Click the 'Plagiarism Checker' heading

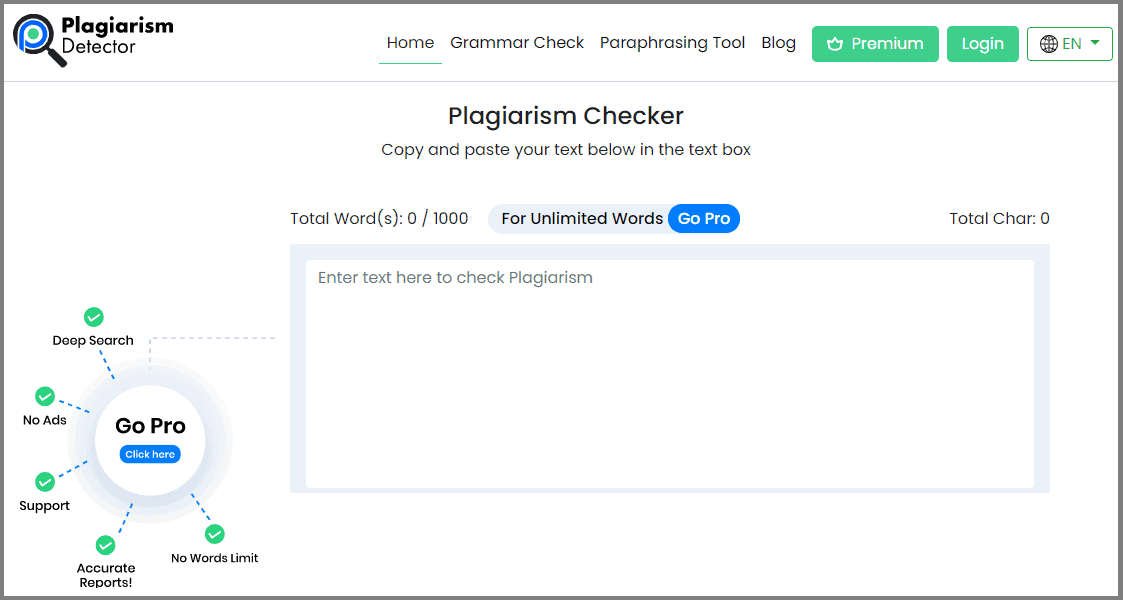(x=566, y=116)
